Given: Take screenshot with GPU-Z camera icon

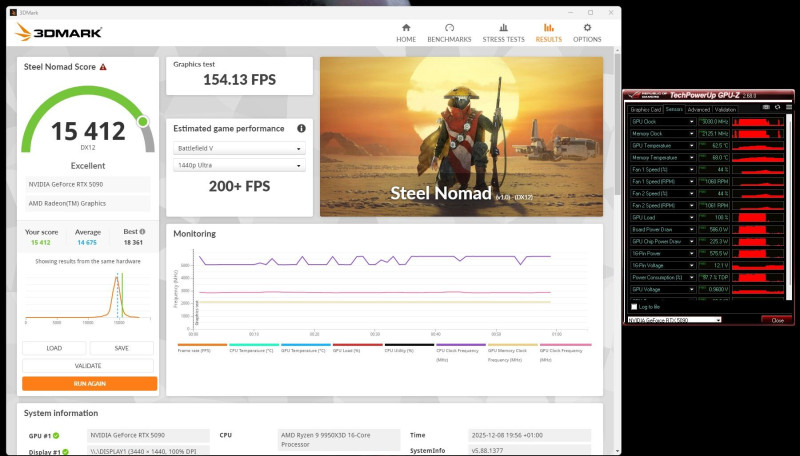Looking at the screenshot, I should [766, 108].
